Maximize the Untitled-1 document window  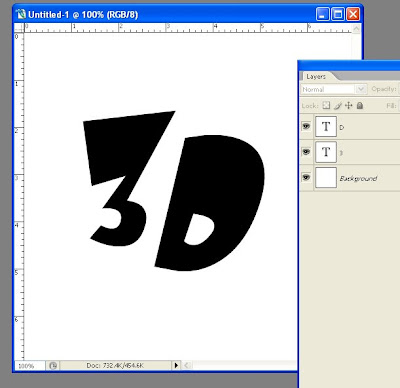338,15
